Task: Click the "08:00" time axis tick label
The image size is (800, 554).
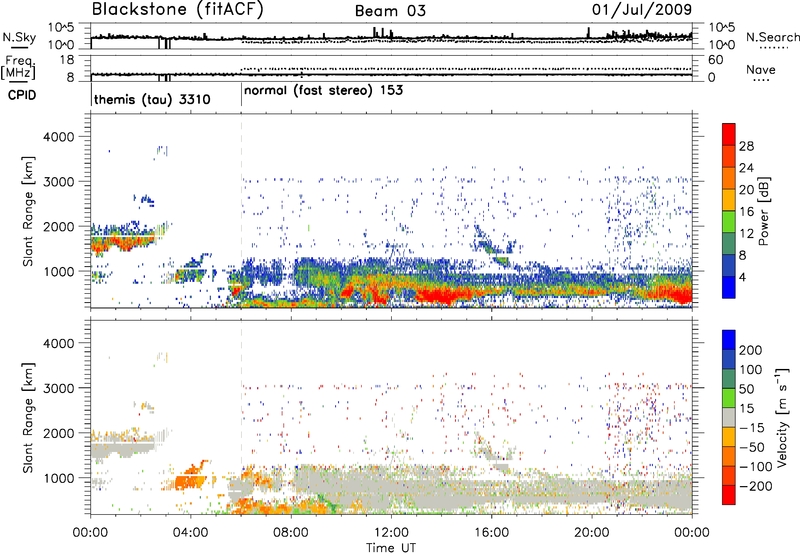Action: coord(291,533)
